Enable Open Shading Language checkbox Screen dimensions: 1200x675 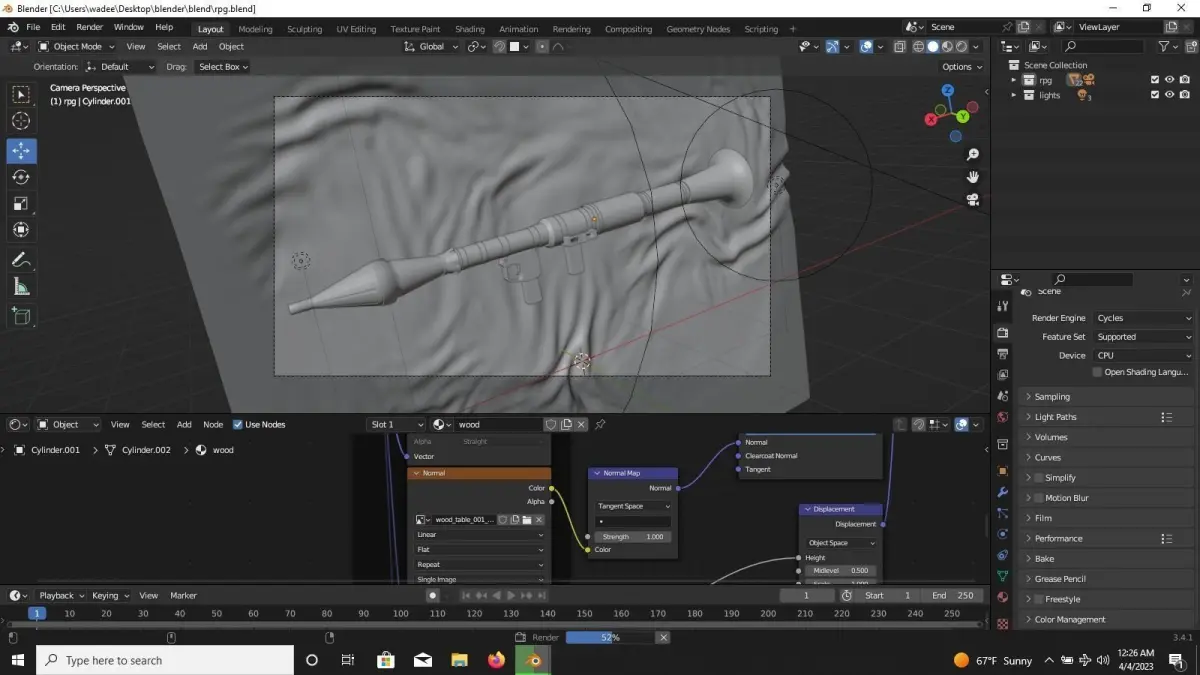[x=1097, y=372]
